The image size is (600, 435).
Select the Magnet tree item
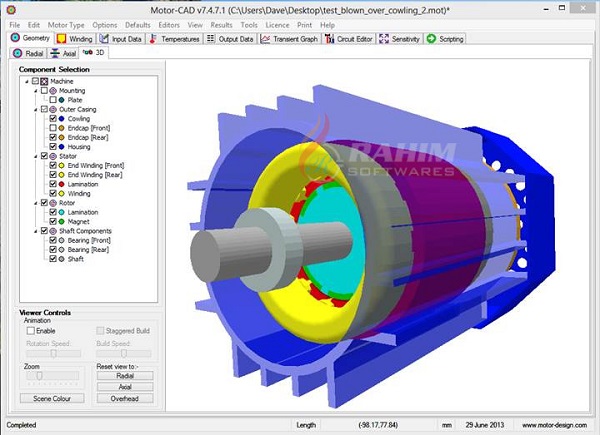coord(78,222)
